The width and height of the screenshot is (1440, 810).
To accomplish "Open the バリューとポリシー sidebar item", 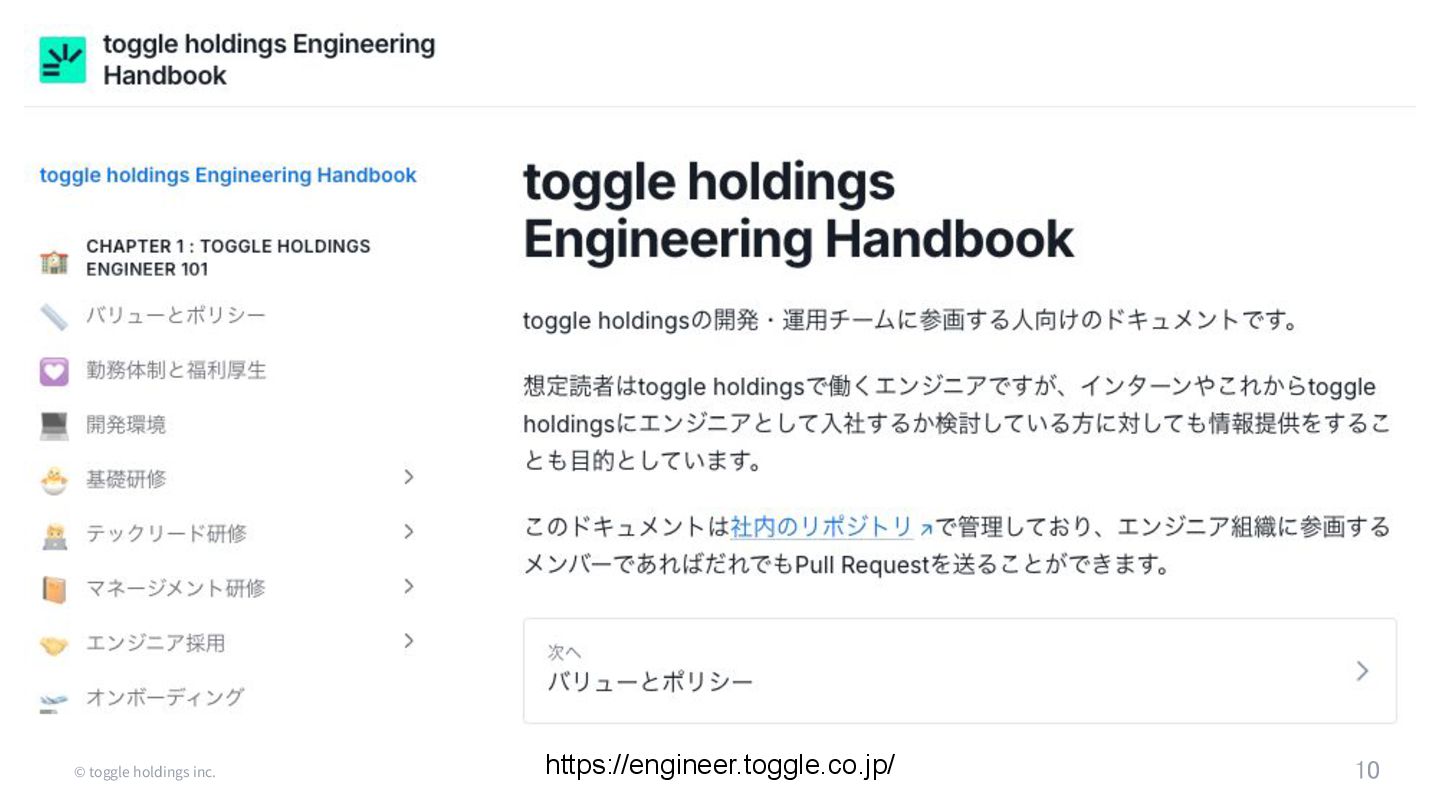I will 176,316.
